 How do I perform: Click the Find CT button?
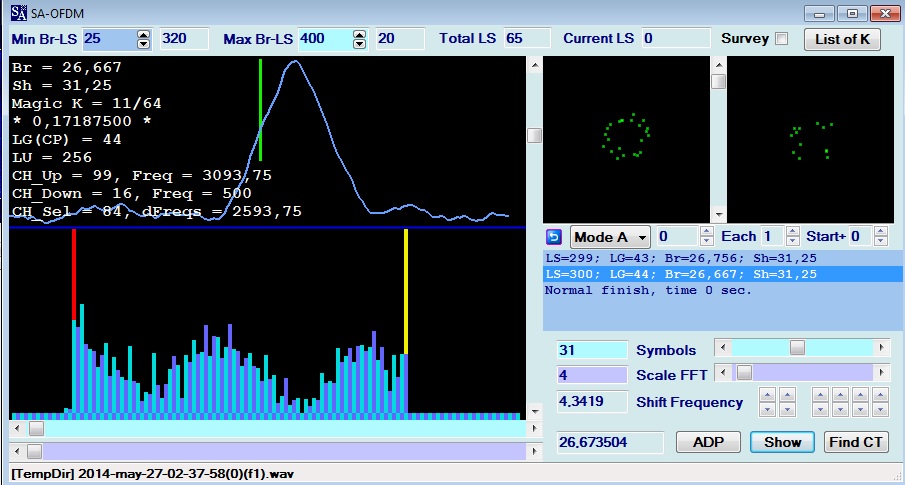[x=856, y=442]
